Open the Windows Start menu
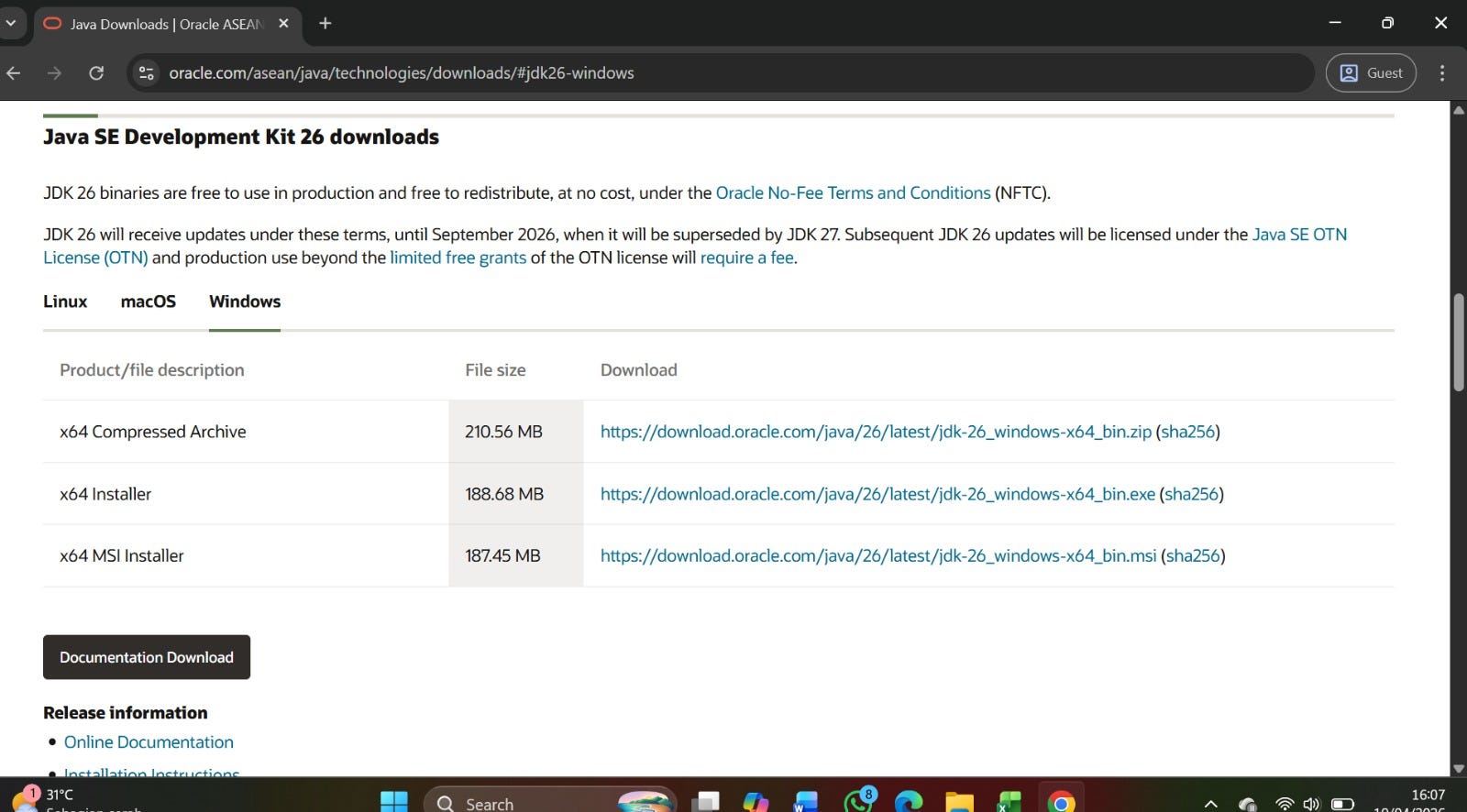 pyautogui.click(x=394, y=802)
